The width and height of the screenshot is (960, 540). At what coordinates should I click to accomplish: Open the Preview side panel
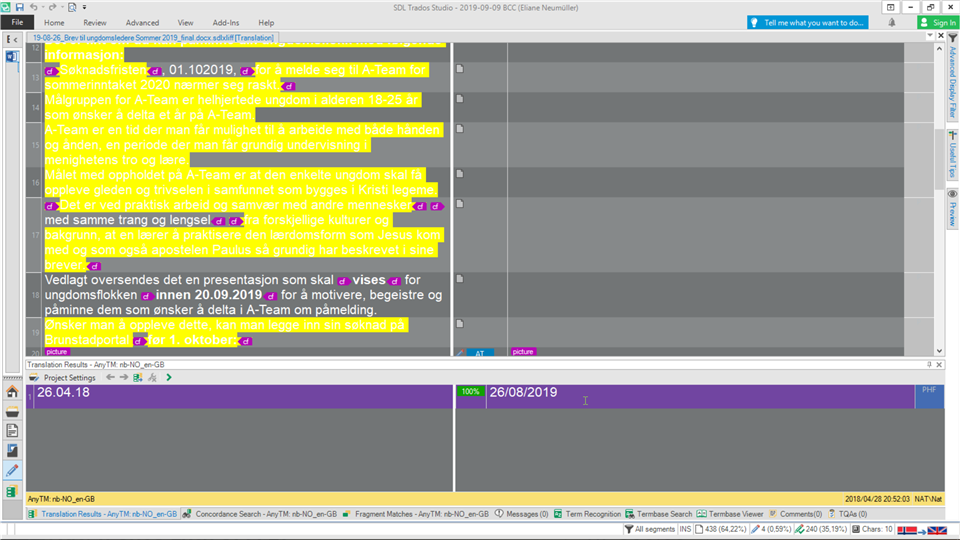953,208
